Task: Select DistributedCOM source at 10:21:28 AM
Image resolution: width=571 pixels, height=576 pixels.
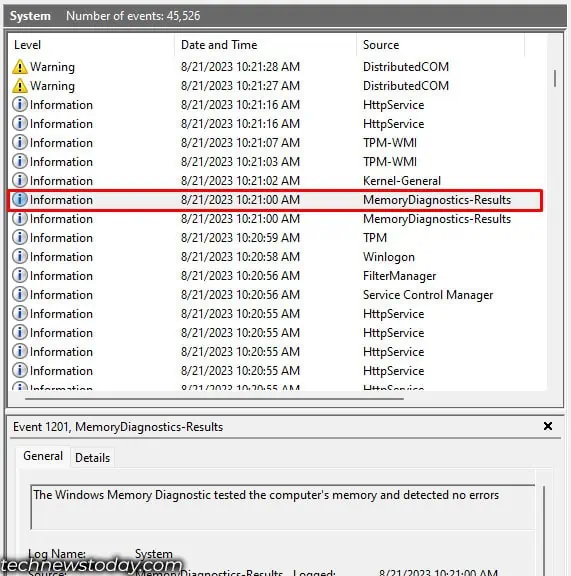Action: (406, 67)
